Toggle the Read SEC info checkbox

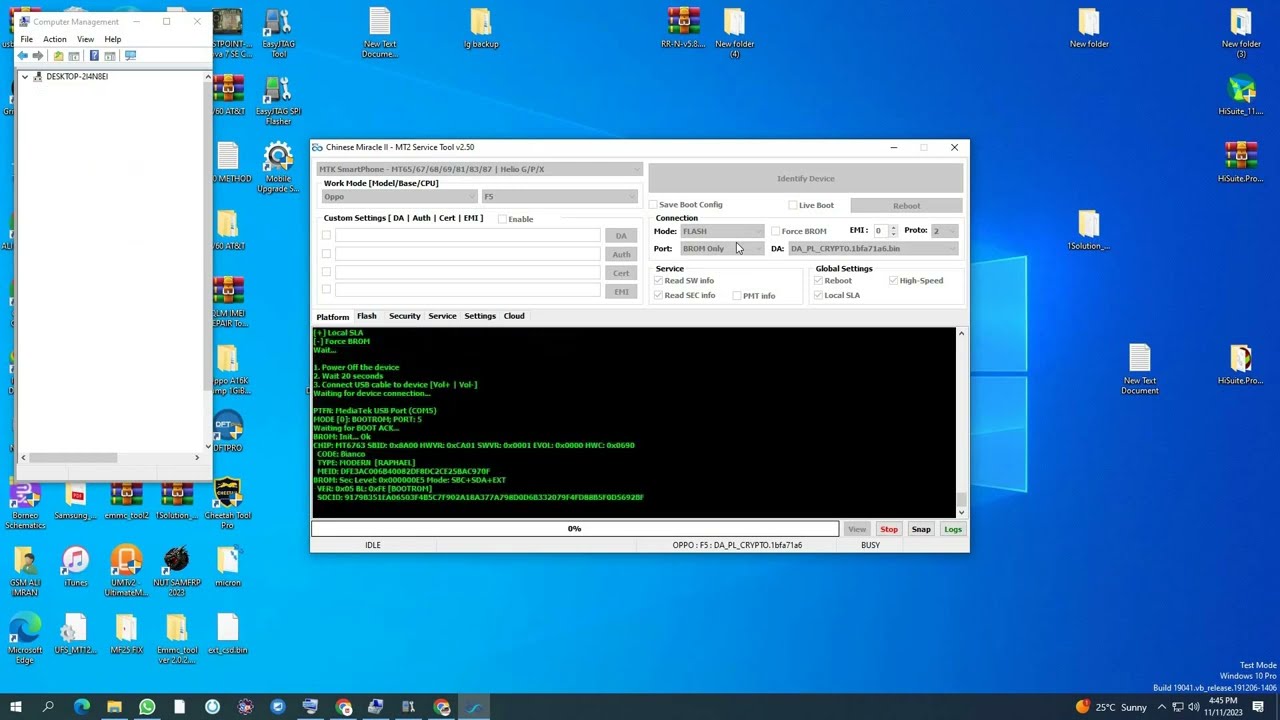click(x=658, y=296)
